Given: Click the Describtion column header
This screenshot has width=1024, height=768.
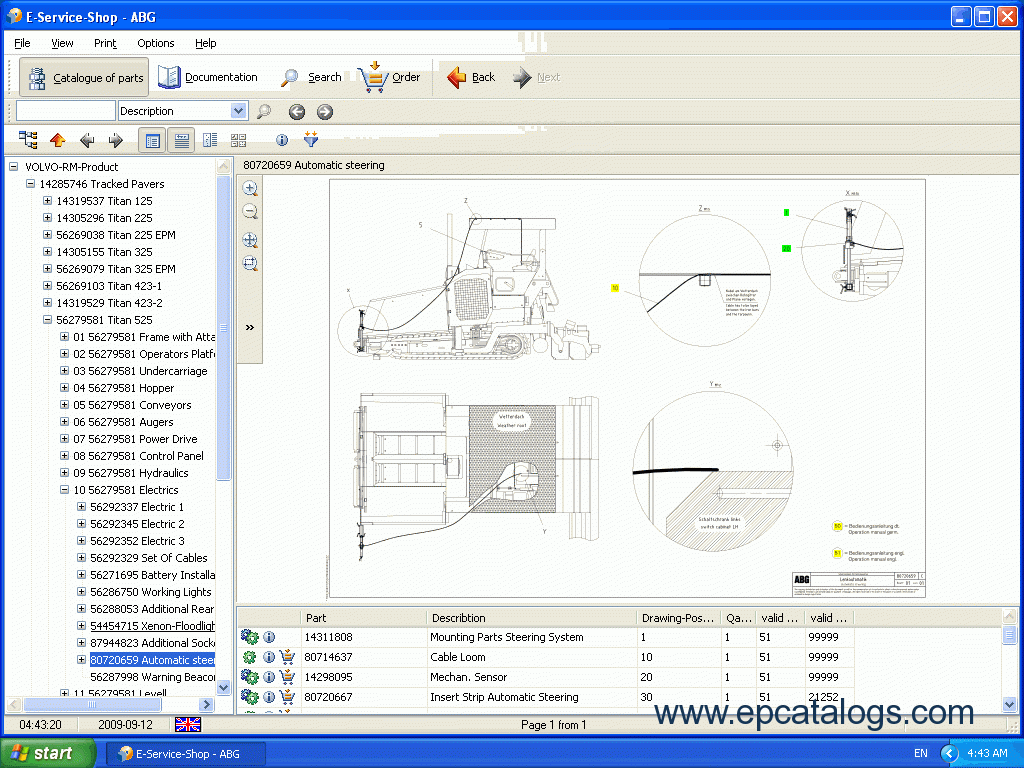Looking at the screenshot, I should (x=532, y=618).
